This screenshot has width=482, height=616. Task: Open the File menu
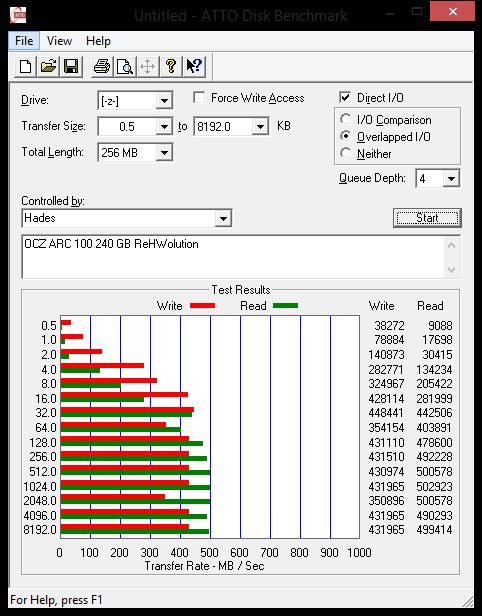pyautogui.click(x=24, y=41)
